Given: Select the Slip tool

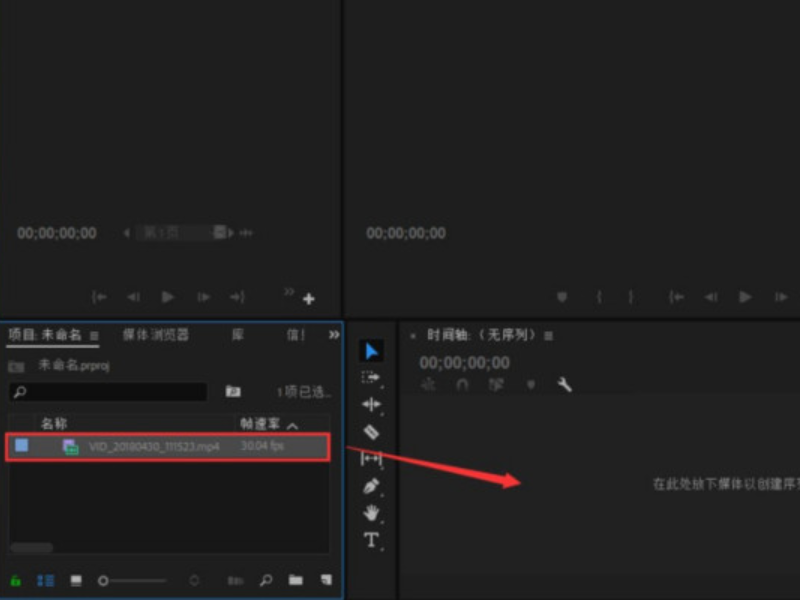Looking at the screenshot, I should point(371,458).
